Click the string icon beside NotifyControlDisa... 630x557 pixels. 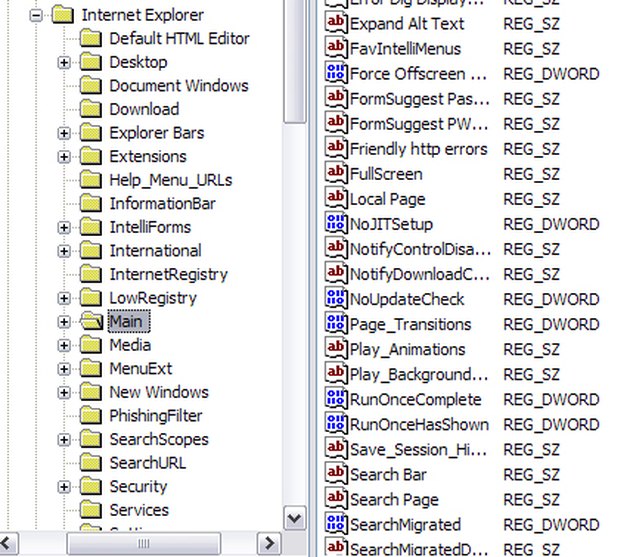[335, 249]
